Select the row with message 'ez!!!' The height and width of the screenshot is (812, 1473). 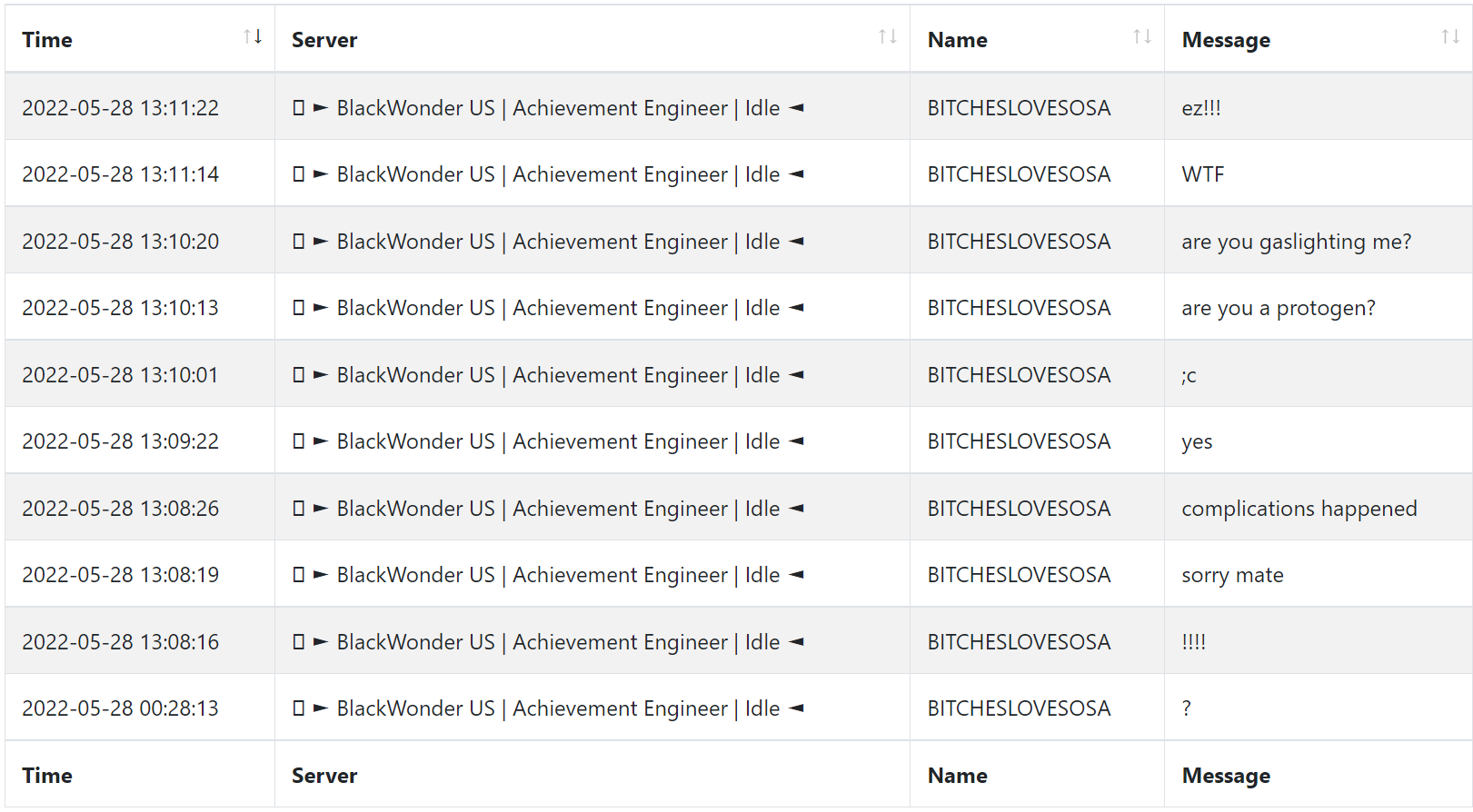tap(739, 107)
